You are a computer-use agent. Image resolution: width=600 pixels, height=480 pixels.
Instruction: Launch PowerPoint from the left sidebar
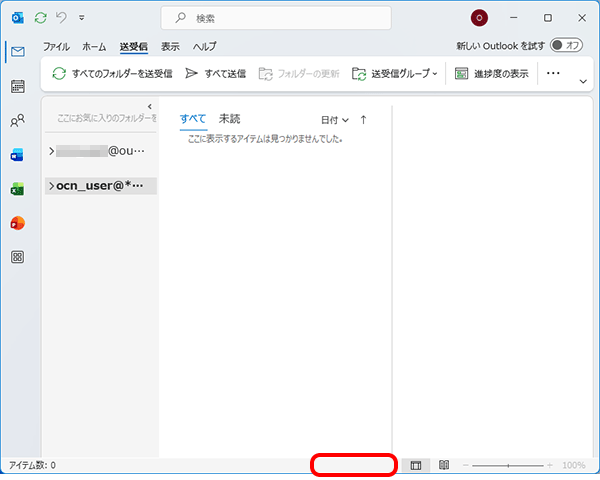17,223
